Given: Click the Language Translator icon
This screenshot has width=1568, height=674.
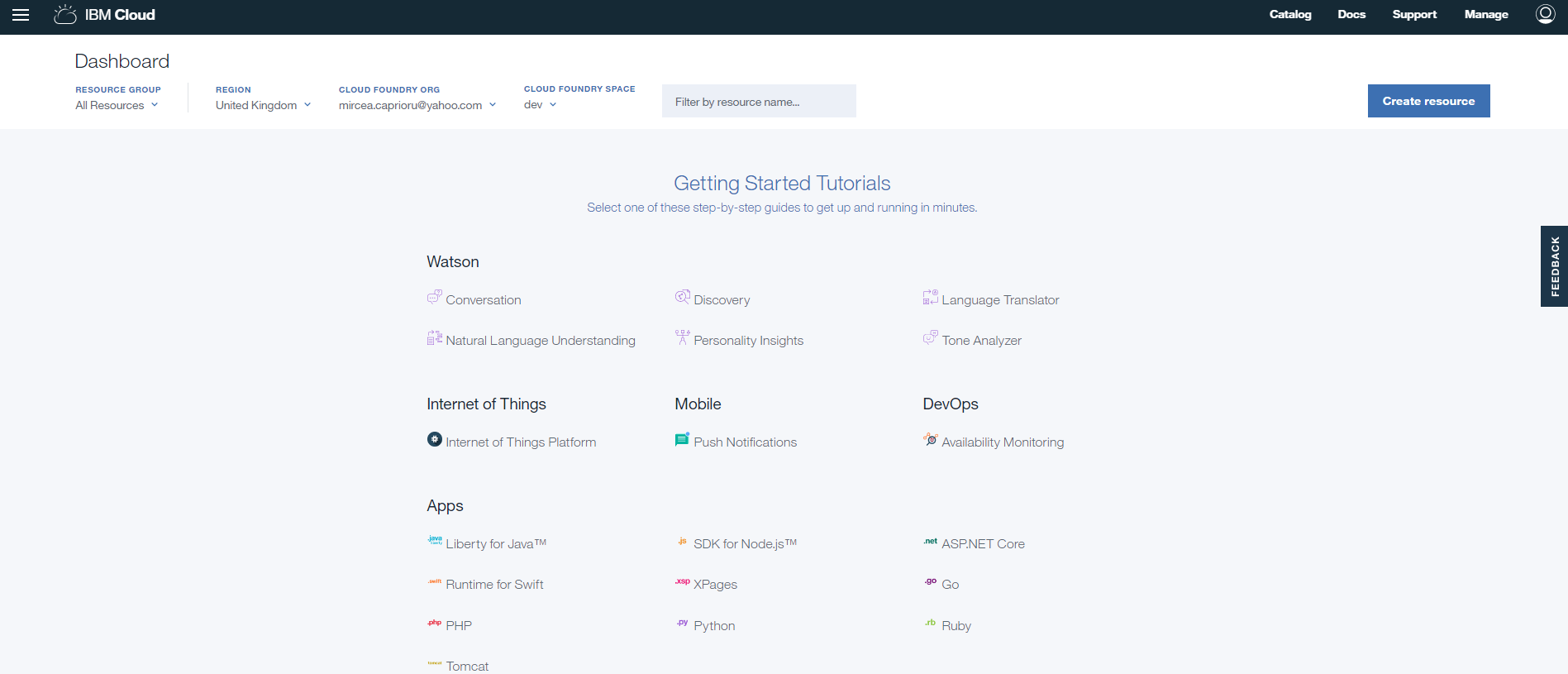Looking at the screenshot, I should pyautogui.click(x=931, y=297).
